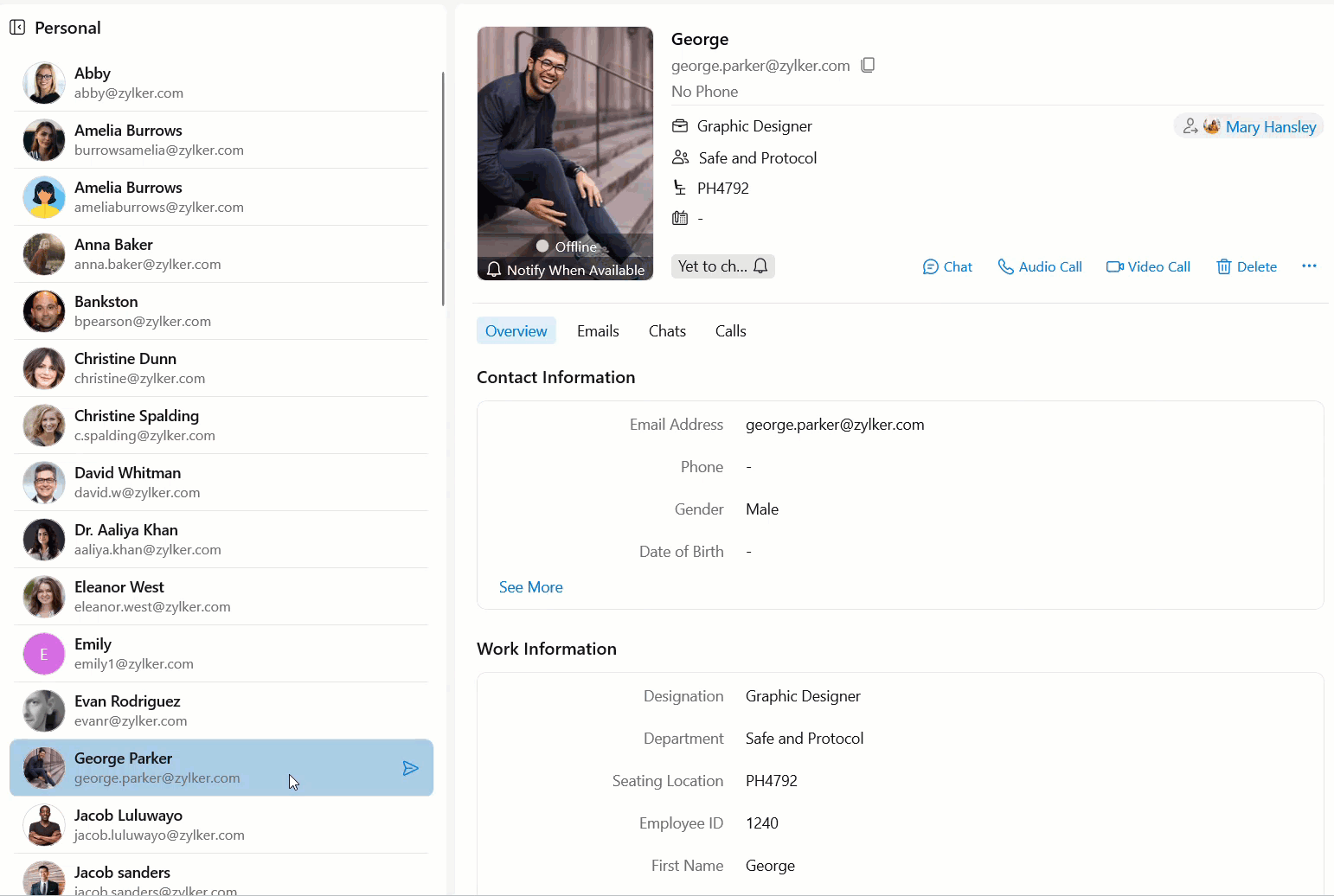Enable Notify When Available

[x=566, y=270]
